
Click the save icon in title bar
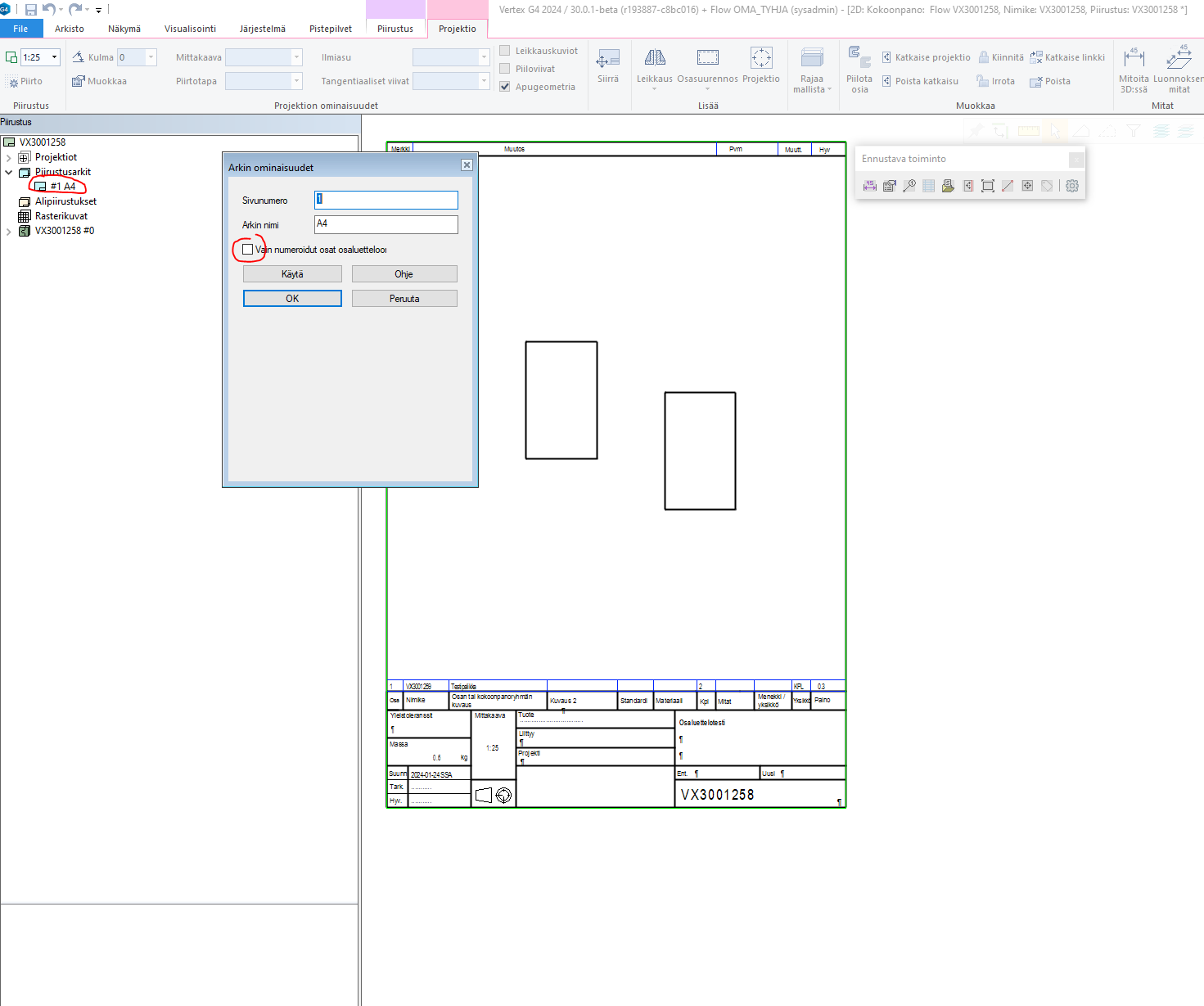[31, 10]
